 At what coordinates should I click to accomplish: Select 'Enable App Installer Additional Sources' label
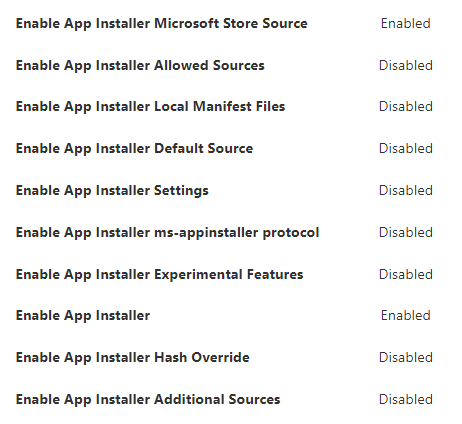(148, 400)
